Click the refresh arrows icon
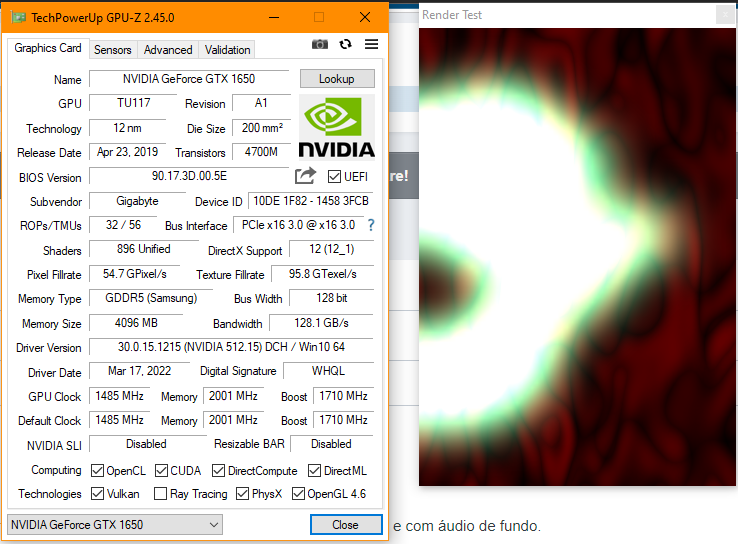This screenshot has width=738, height=544. [x=345, y=44]
